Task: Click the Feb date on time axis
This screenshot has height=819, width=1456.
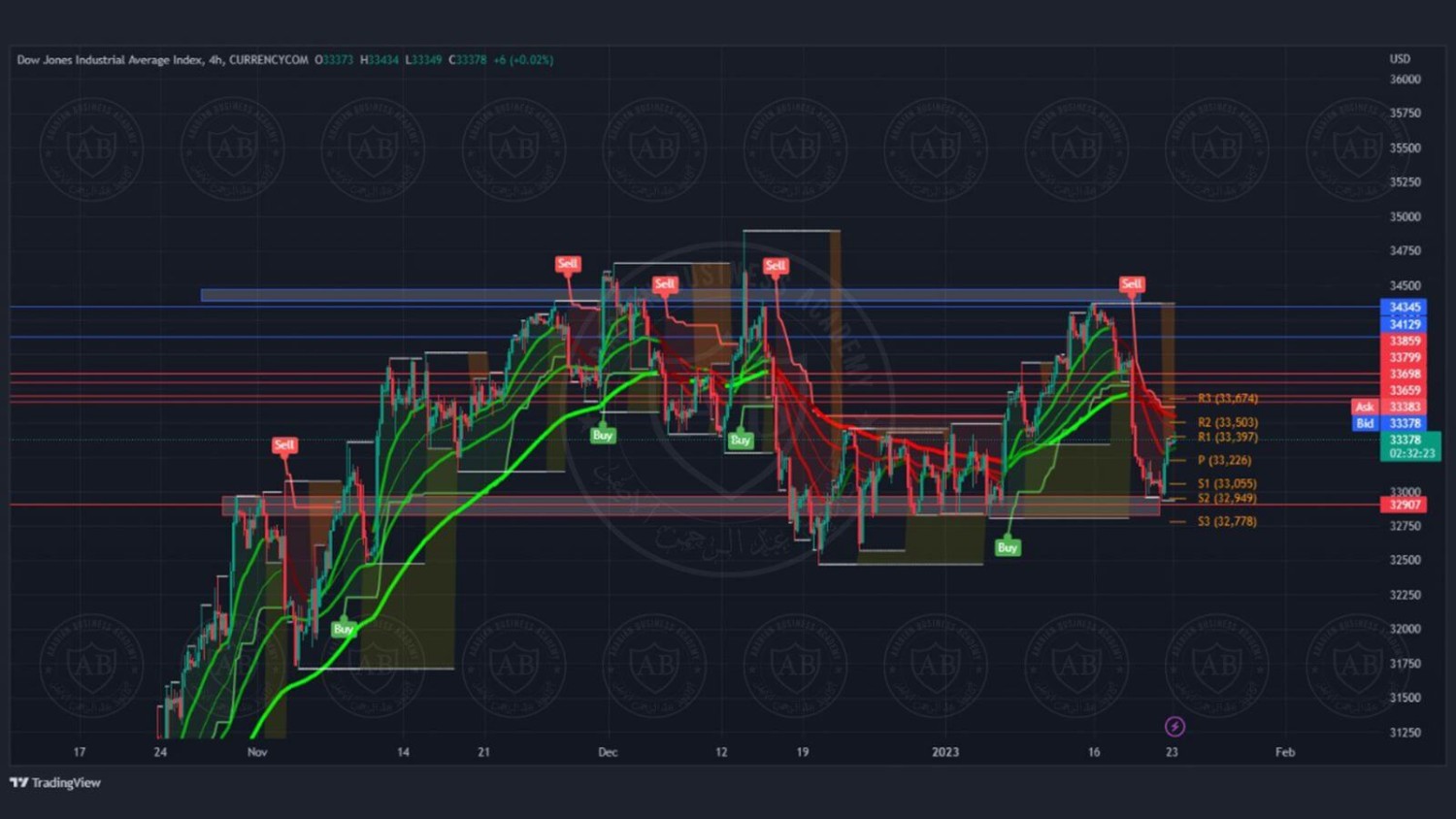Action: 1285,752
